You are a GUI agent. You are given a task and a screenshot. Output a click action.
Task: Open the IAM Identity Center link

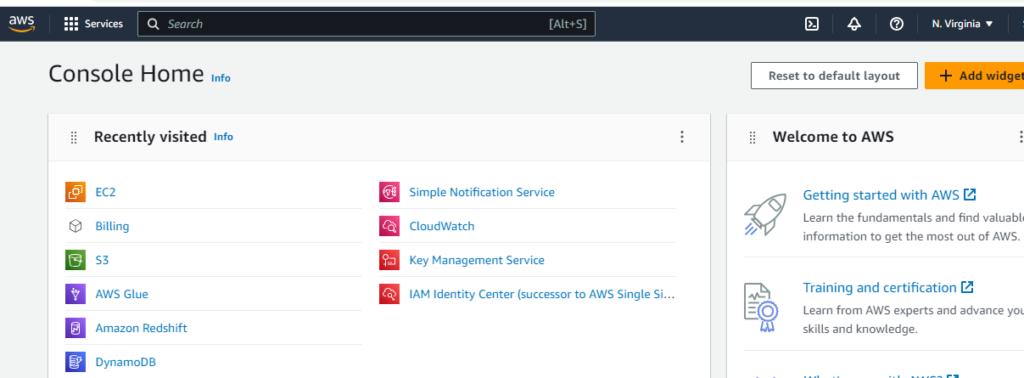tap(542, 294)
